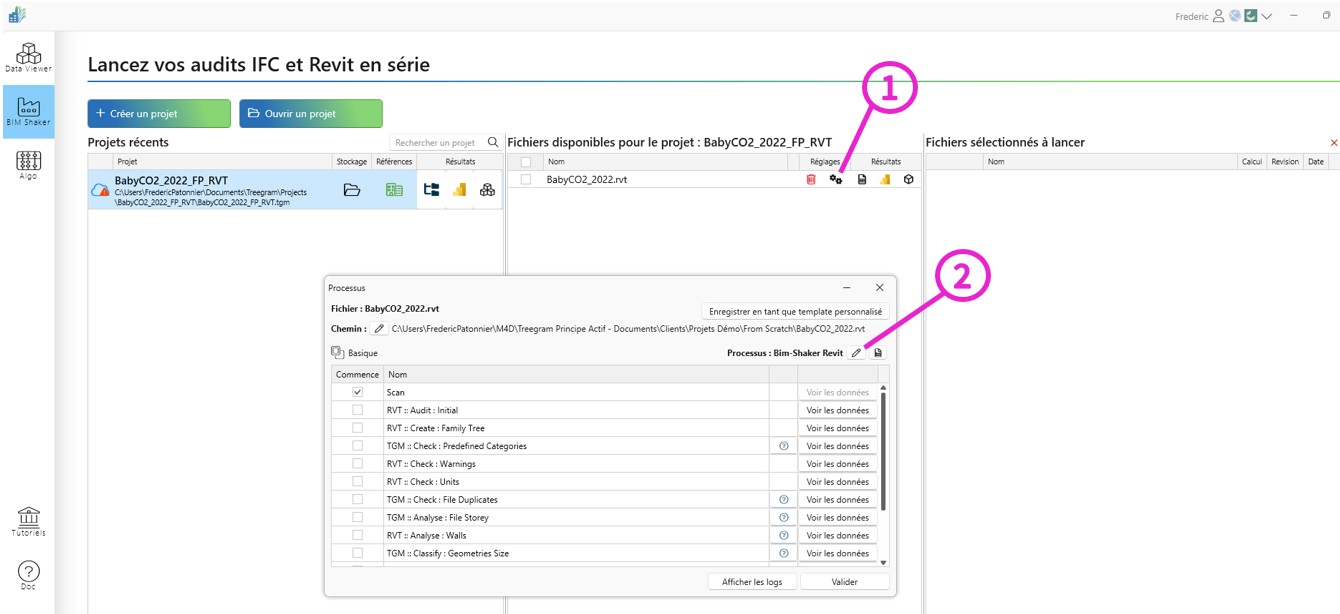Click the red trash icon for BabyCO2_2022.rvt

tap(811, 179)
